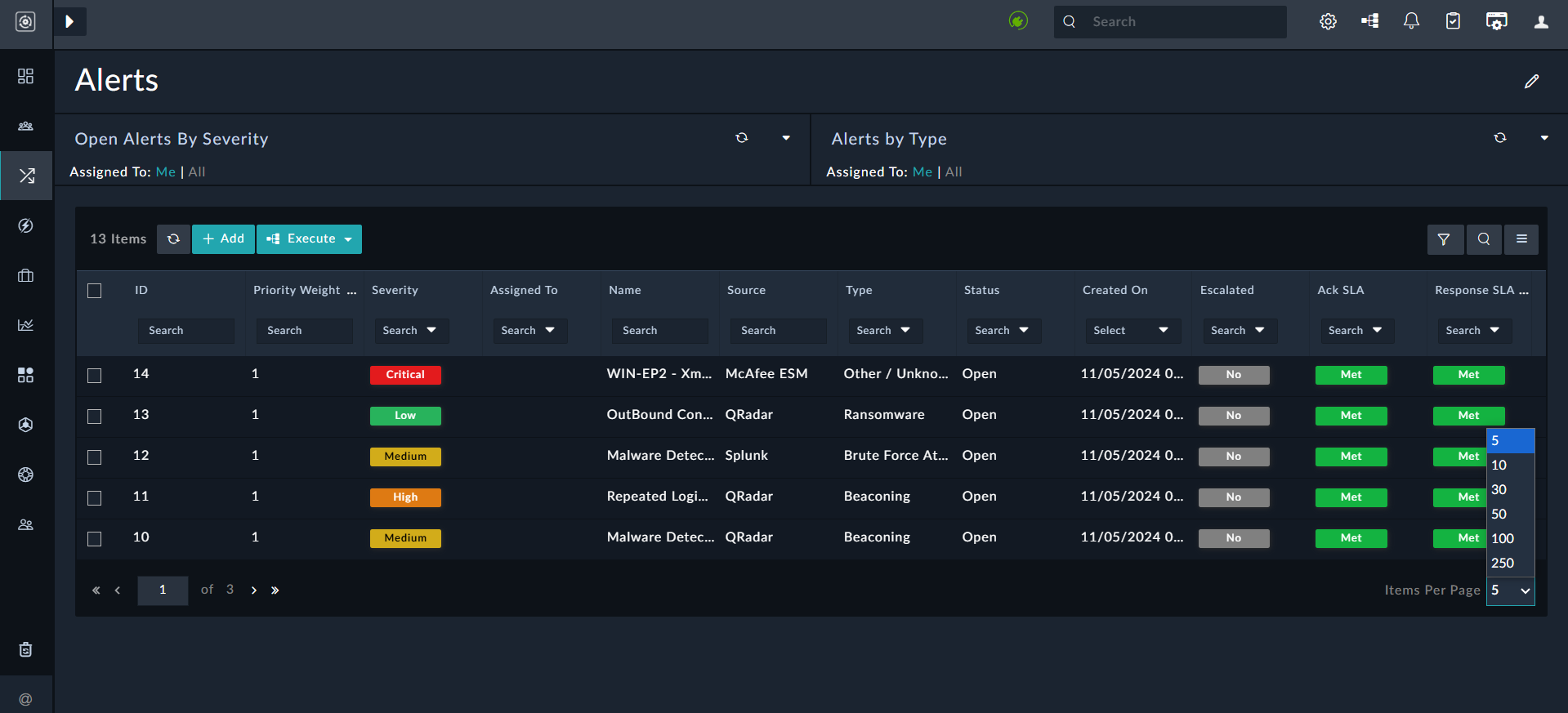The width and height of the screenshot is (1568, 713).
Task: Expand sidebar with the play arrow
Action: point(70,21)
